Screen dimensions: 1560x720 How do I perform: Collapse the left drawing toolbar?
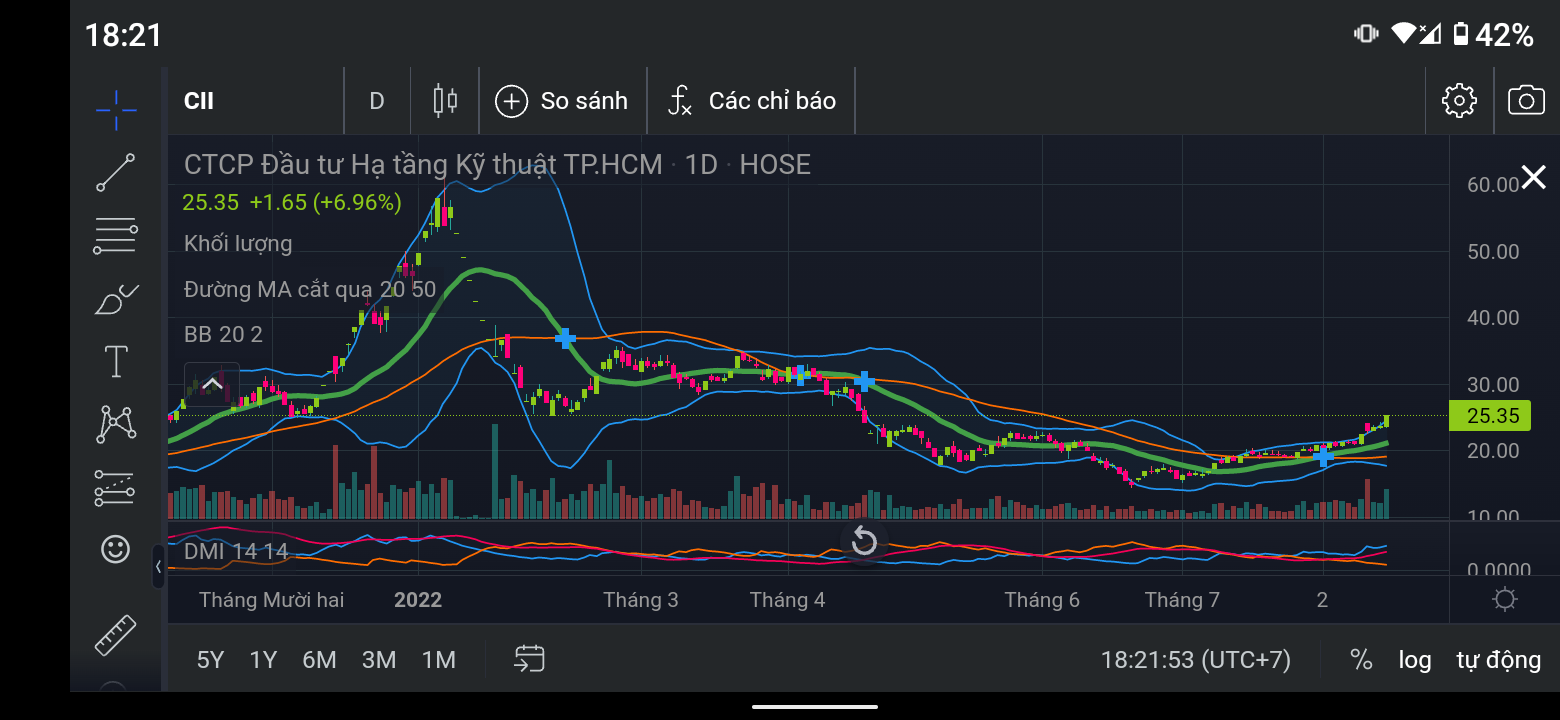[158, 567]
